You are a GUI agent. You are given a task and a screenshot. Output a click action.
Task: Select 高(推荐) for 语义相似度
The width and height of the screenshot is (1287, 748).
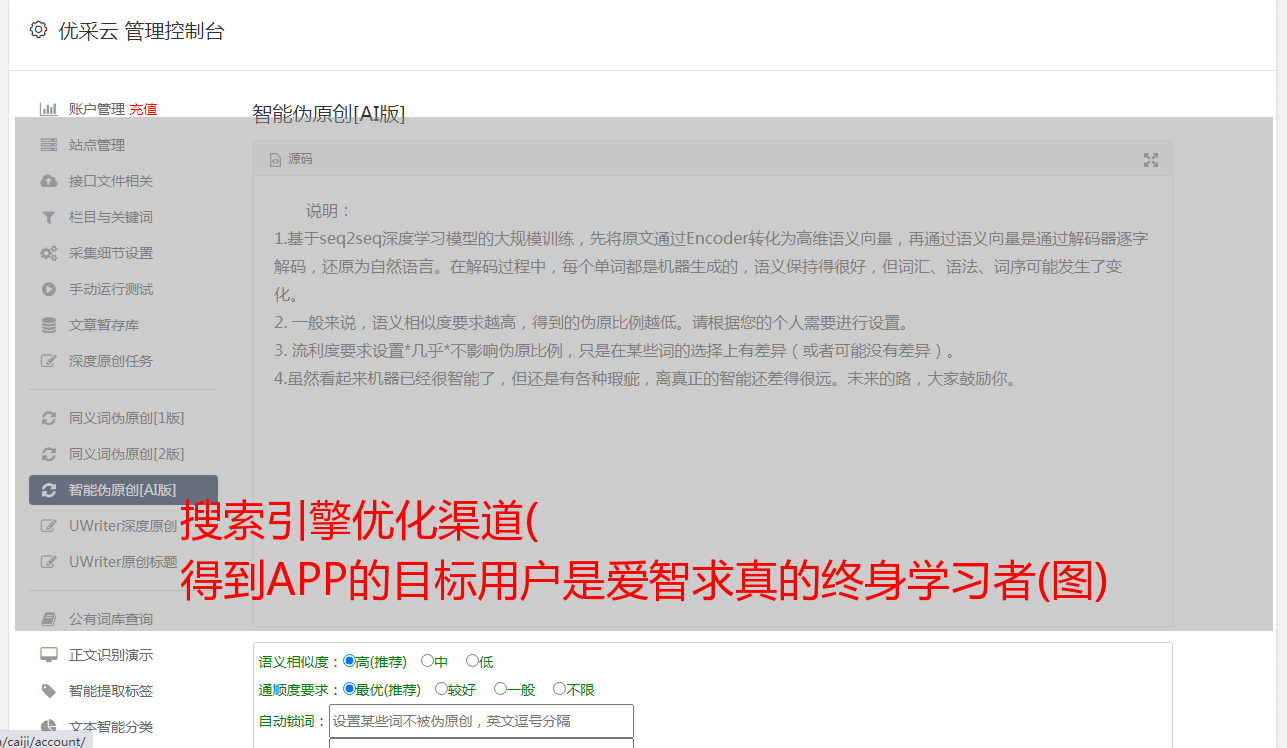[x=349, y=661]
